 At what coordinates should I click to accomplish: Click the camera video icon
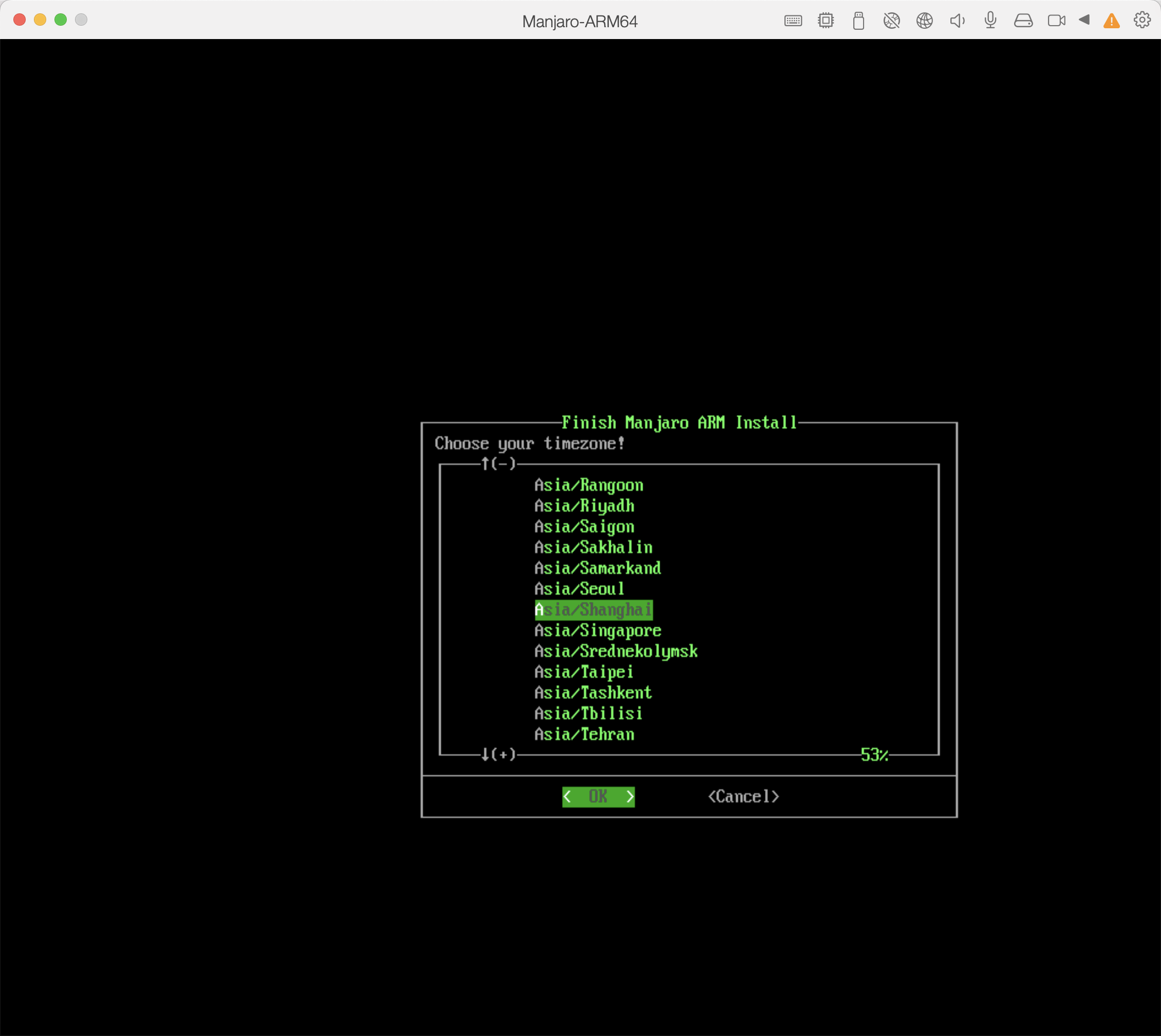click(1056, 21)
